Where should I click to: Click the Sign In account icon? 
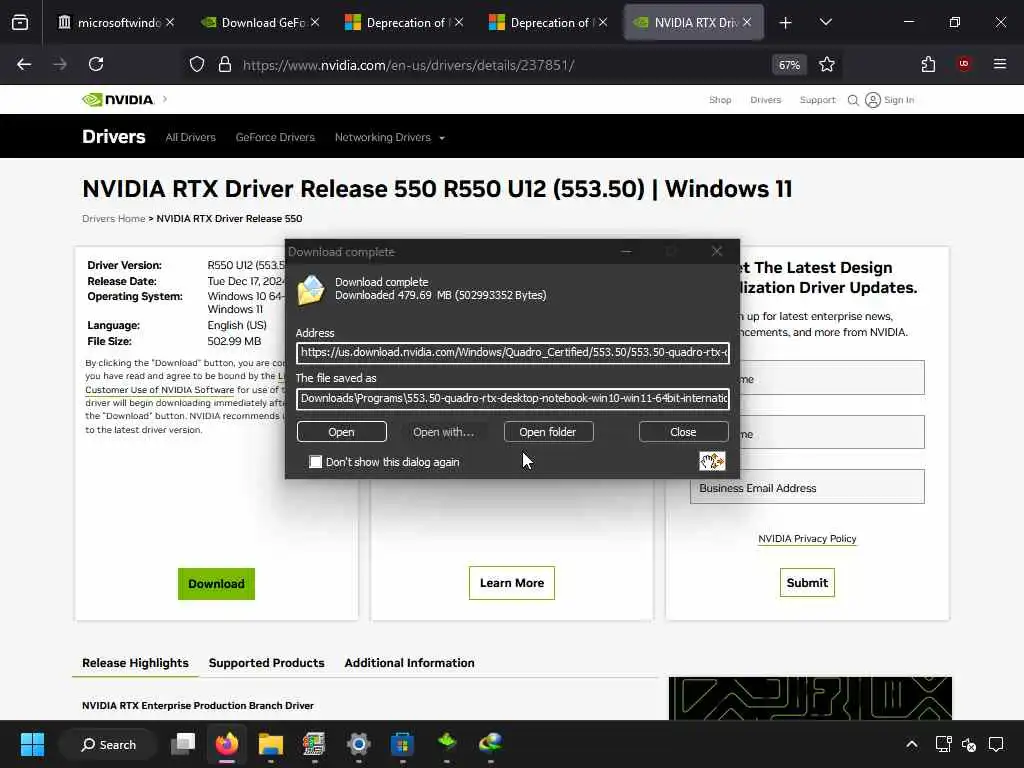pyautogui.click(x=872, y=100)
